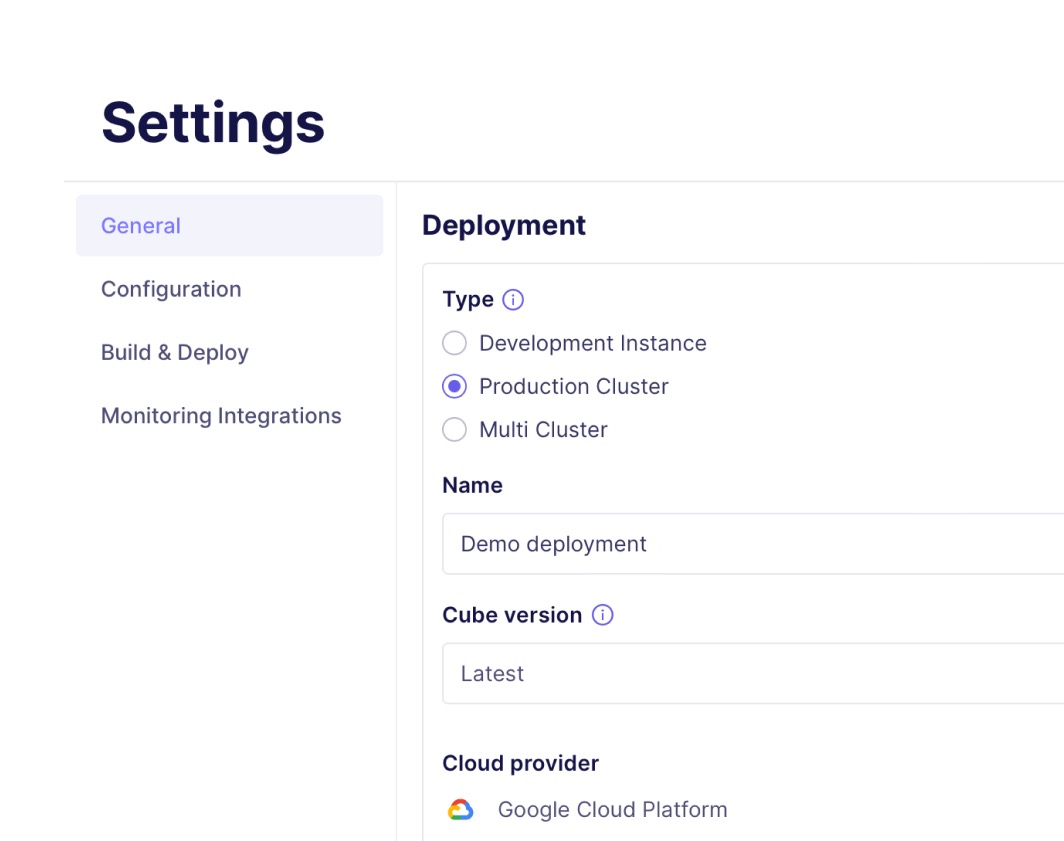Open the Cube version info tooltip
Viewport: 1064px width, 841px height.
[603, 615]
